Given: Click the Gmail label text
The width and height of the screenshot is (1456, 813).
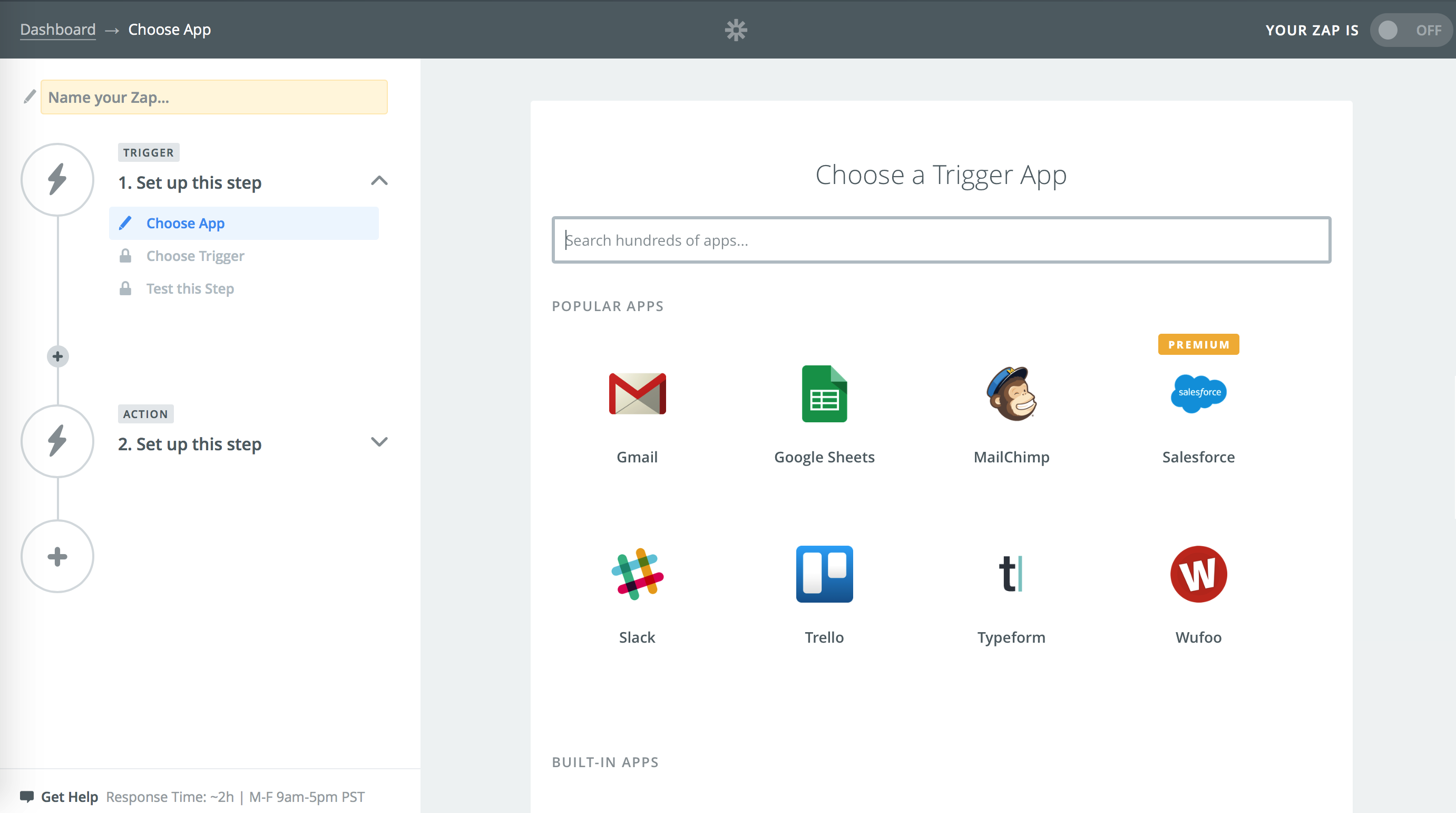Looking at the screenshot, I should point(637,457).
